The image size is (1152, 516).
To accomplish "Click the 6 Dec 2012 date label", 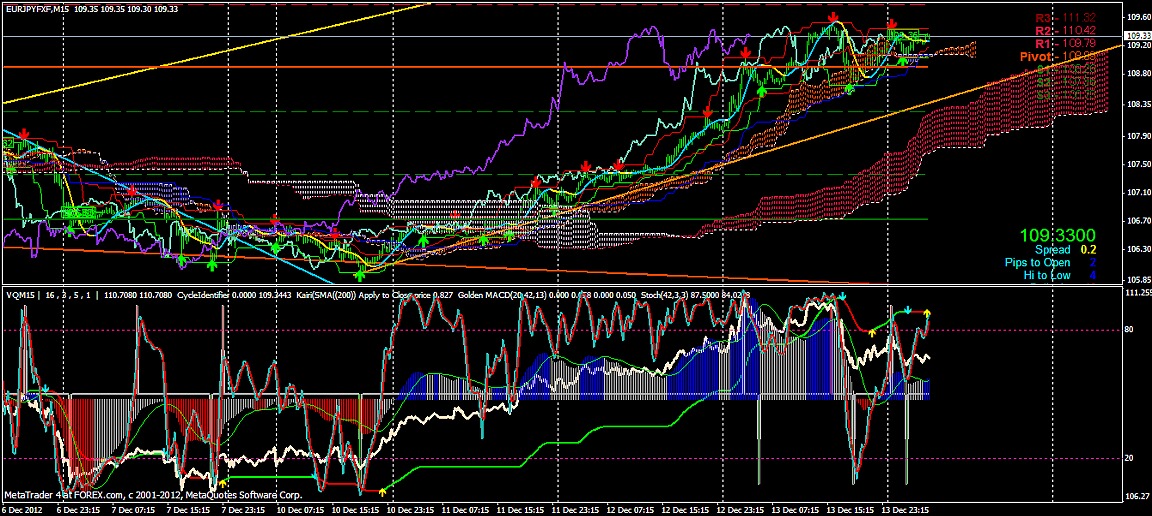I will pos(21,509).
